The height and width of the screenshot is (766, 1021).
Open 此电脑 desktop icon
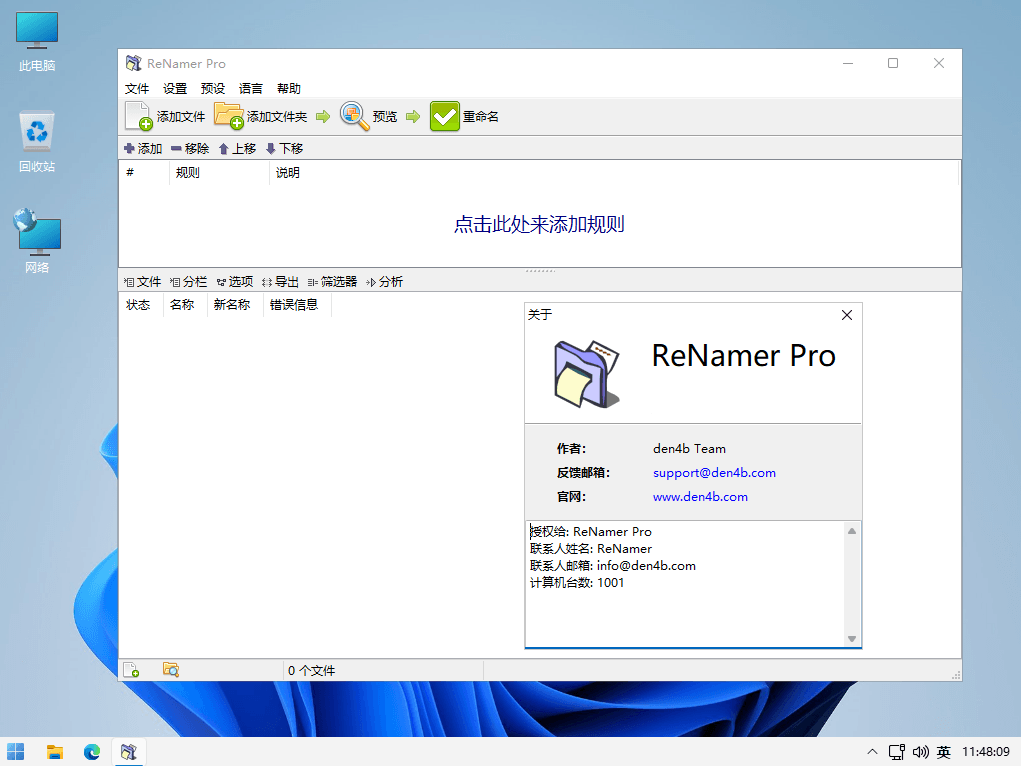(x=37, y=41)
